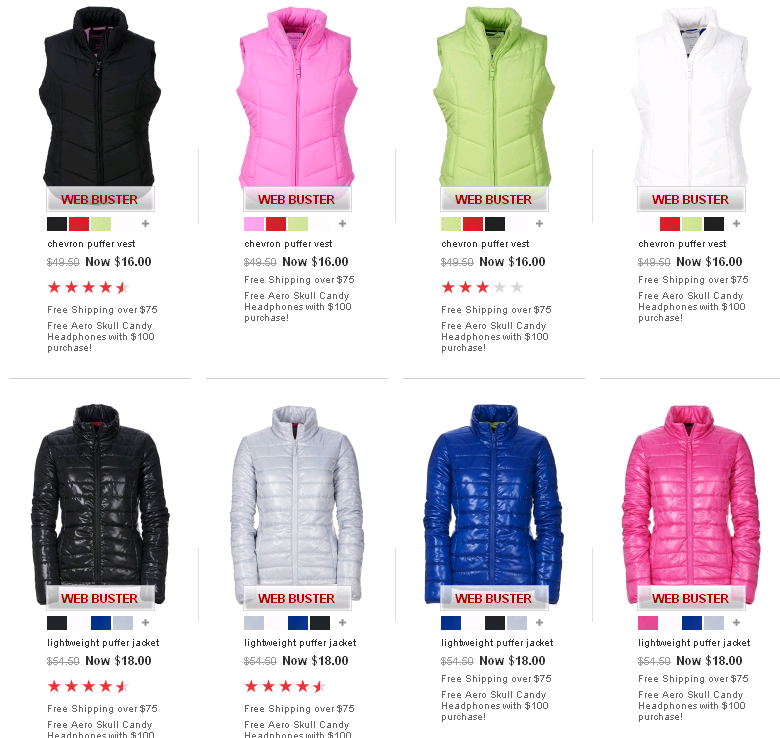780x738 pixels.
Task: Select black swatch under silver puffer jacket
Action: tap(319, 623)
